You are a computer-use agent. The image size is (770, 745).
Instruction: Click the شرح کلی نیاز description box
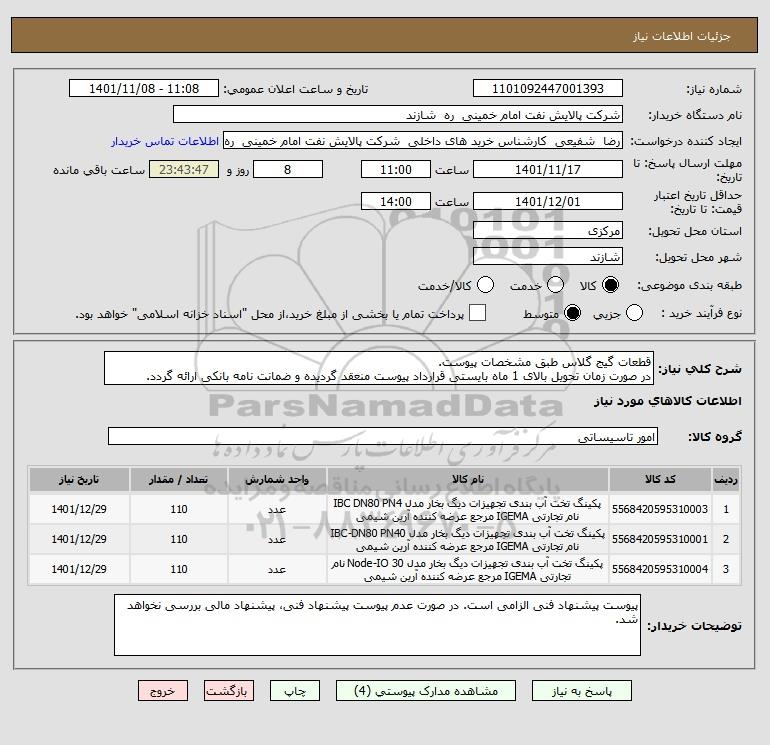[x=379, y=368]
